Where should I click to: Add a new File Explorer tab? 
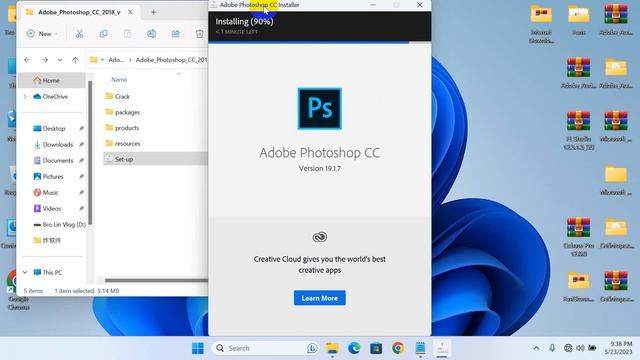coord(153,12)
